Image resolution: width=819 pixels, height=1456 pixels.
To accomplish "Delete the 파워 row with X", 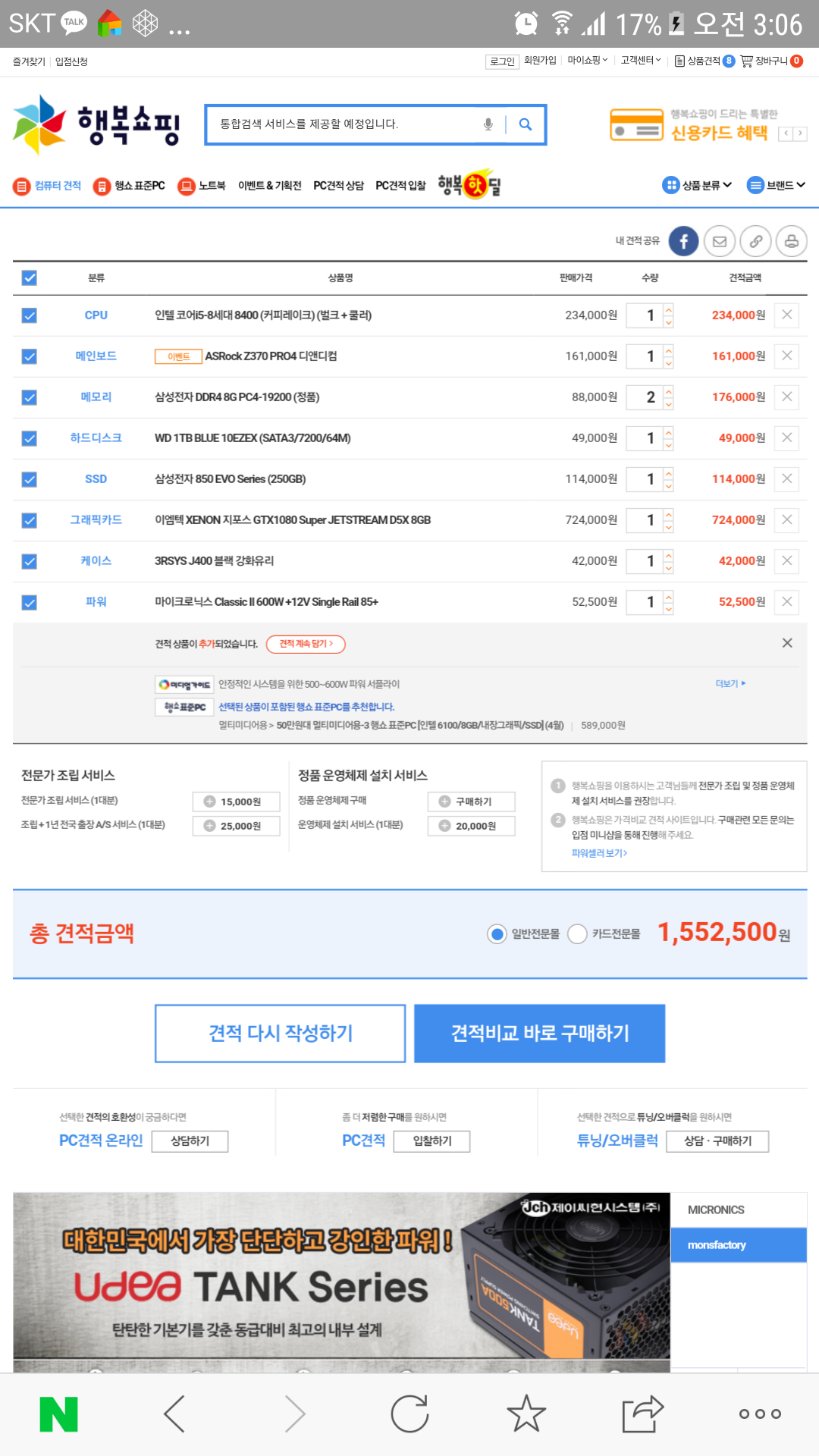I will [787, 601].
